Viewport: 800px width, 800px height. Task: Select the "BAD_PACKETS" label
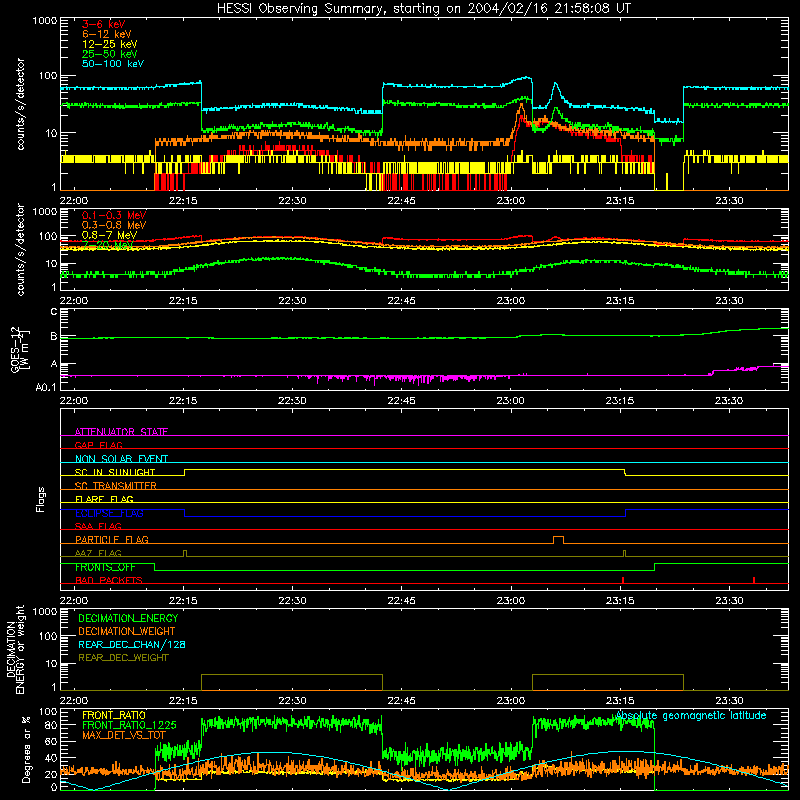pyautogui.click(x=109, y=580)
